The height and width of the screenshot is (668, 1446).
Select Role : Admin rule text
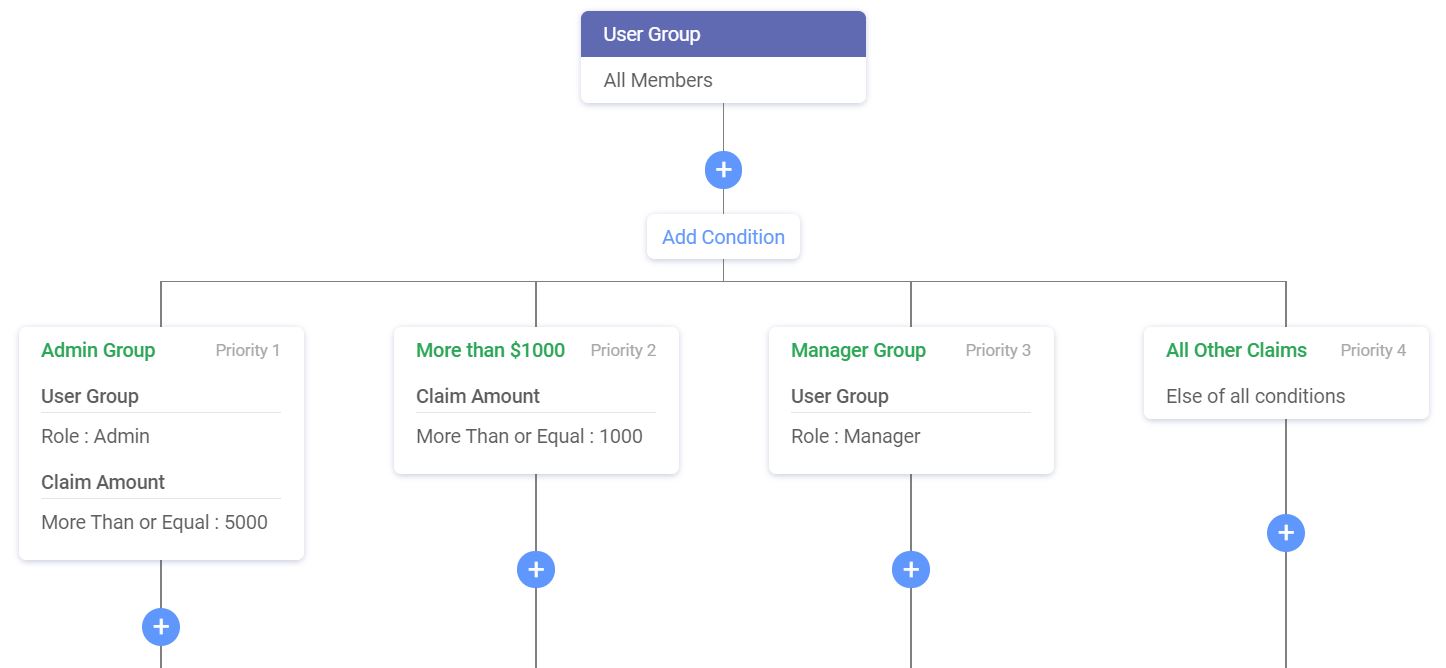95,436
